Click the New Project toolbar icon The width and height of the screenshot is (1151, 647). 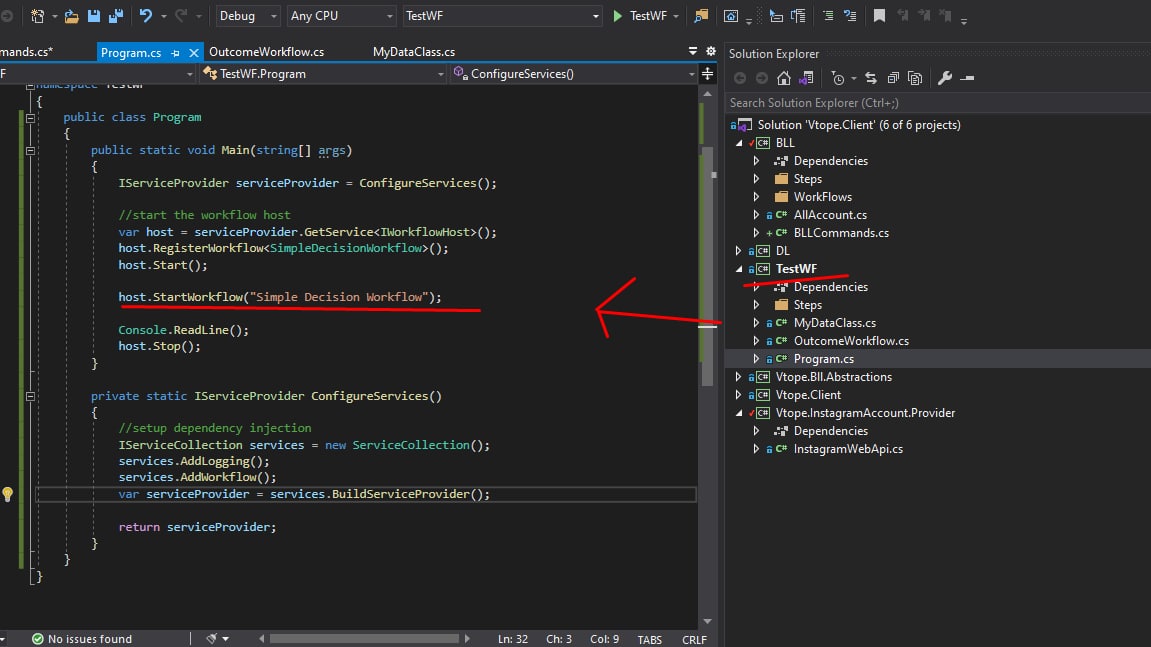click(x=37, y=15)
